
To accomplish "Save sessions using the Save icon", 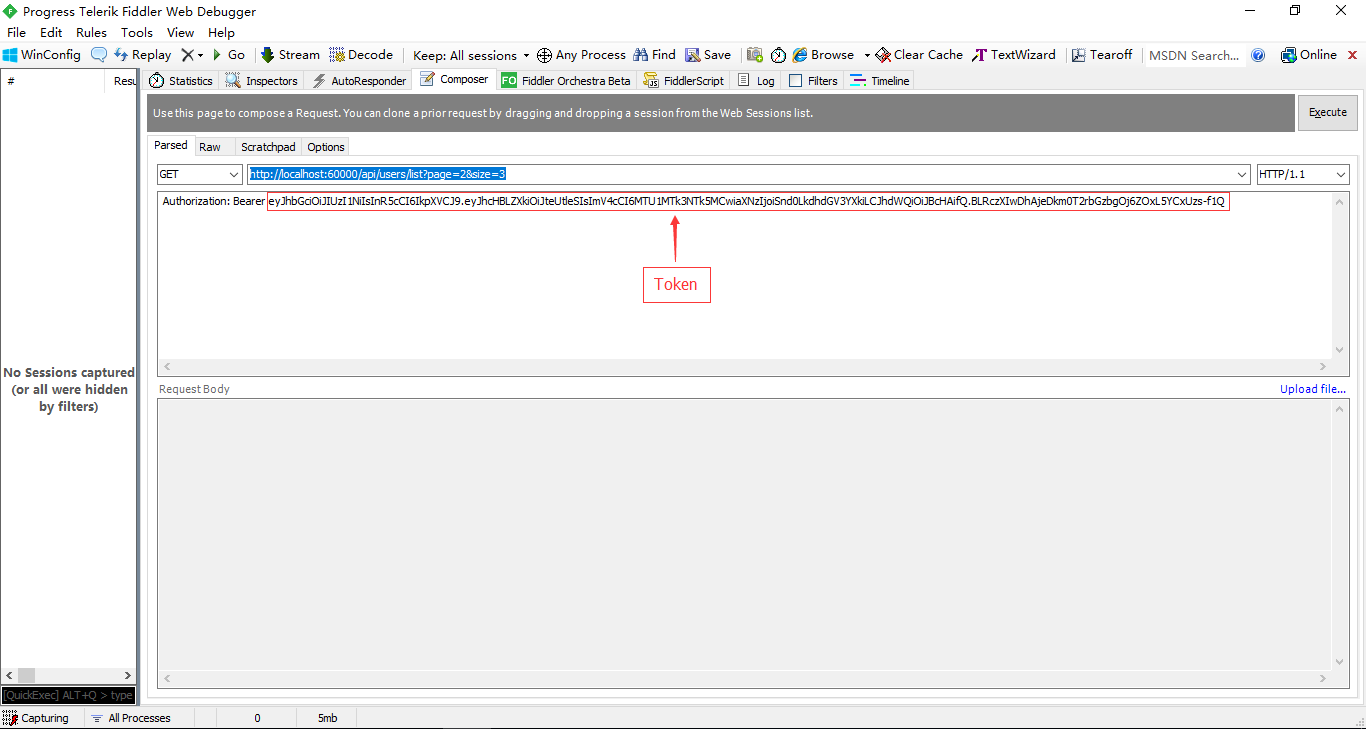I will pos(708,55).
